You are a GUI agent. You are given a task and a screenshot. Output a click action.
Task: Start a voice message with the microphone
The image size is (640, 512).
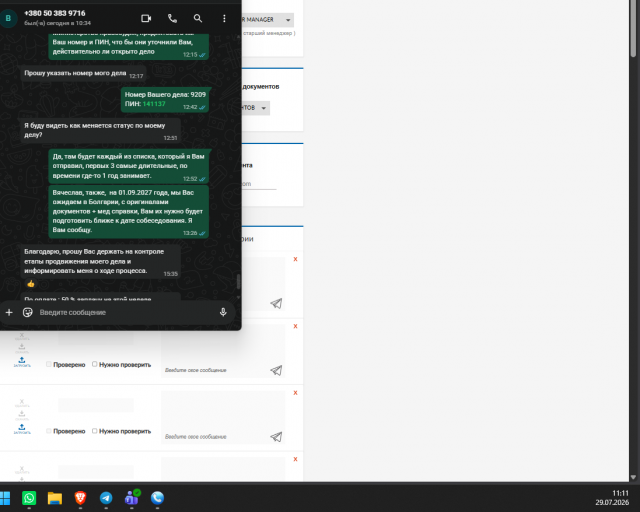pyautogui.click(x=223, y=312)
